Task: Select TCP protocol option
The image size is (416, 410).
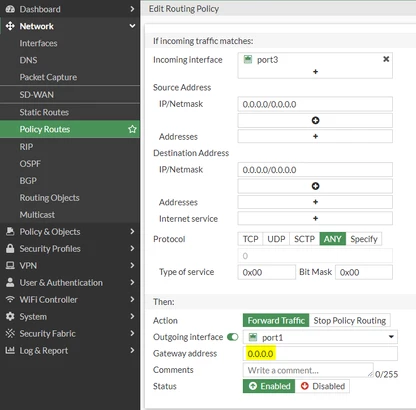Action: [x=250, y=239]
